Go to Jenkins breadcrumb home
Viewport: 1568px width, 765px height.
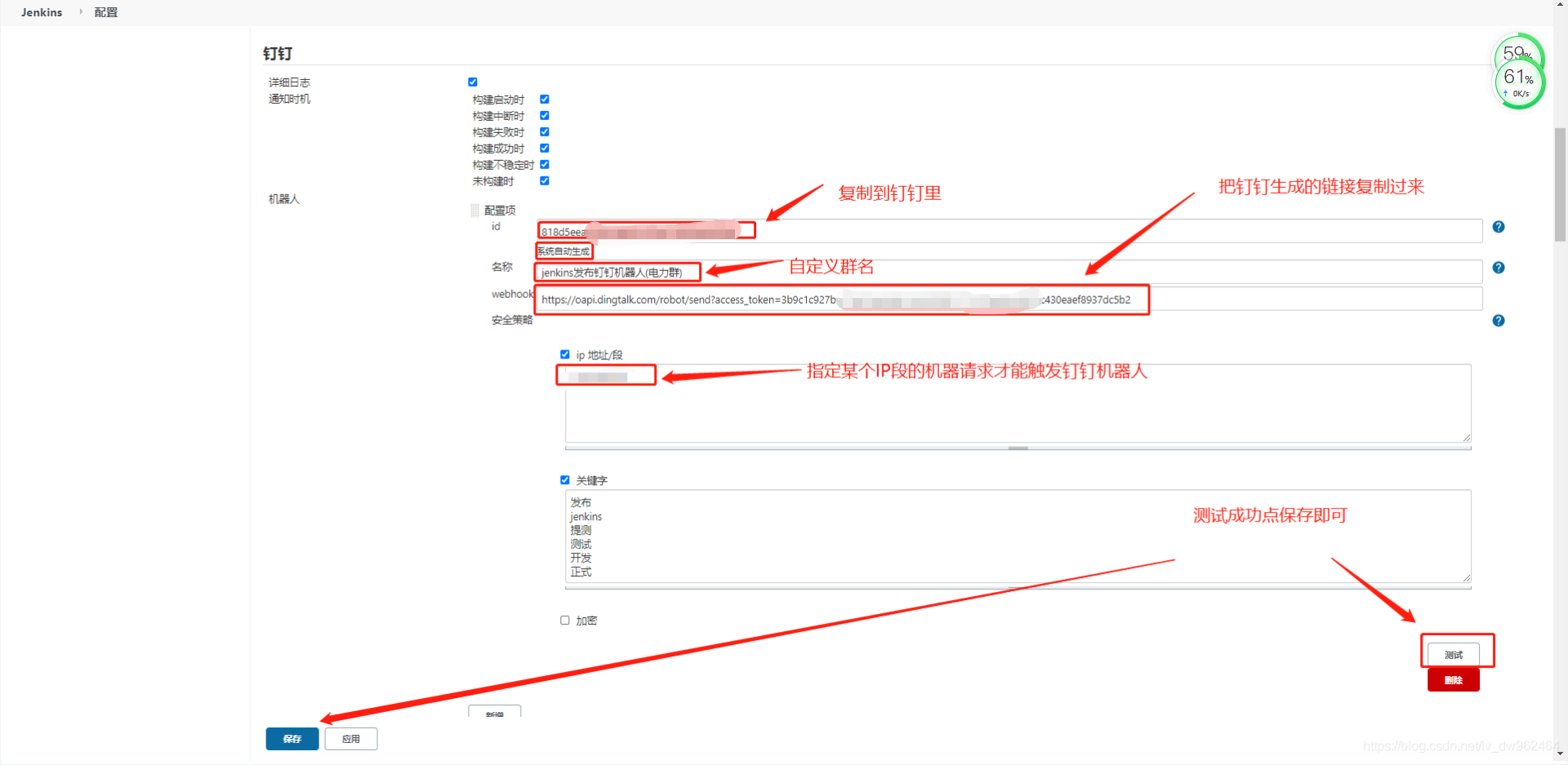[x=42, y=12]
